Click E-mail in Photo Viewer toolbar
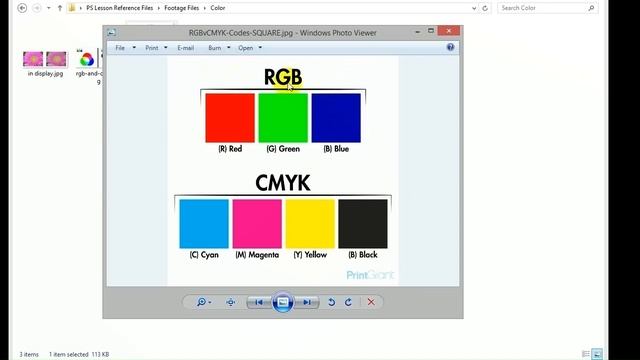This screenshot has width=640, height=360. [x=186, y=48]
